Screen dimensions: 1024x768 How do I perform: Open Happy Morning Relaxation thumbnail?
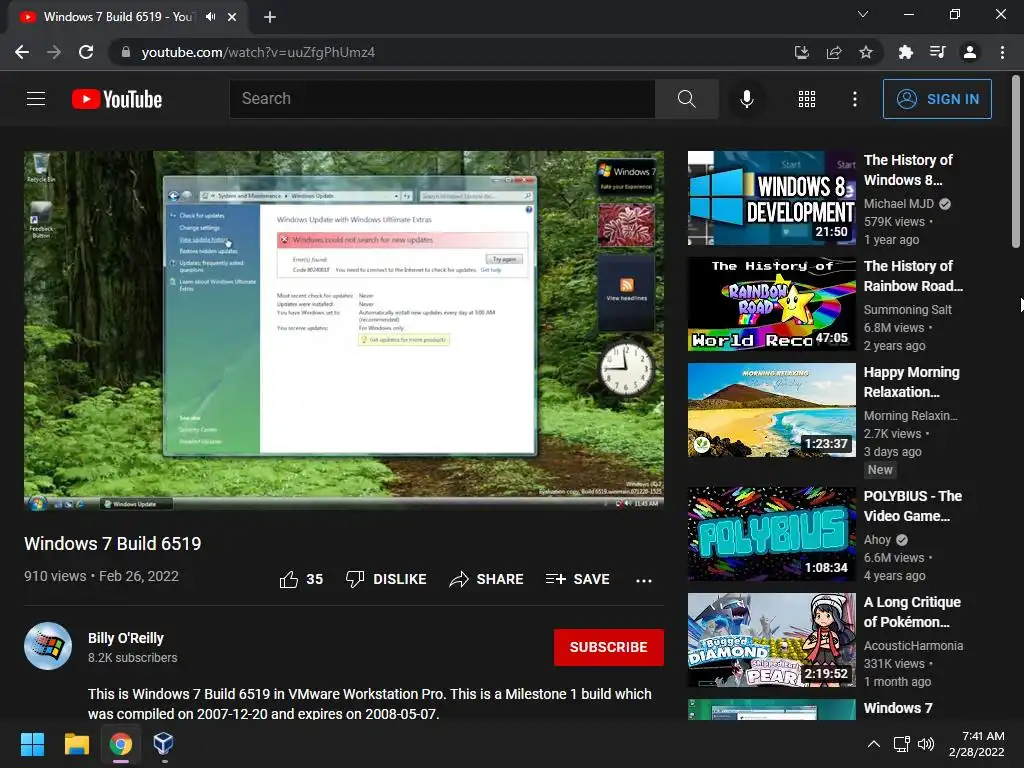pos(772,410)
